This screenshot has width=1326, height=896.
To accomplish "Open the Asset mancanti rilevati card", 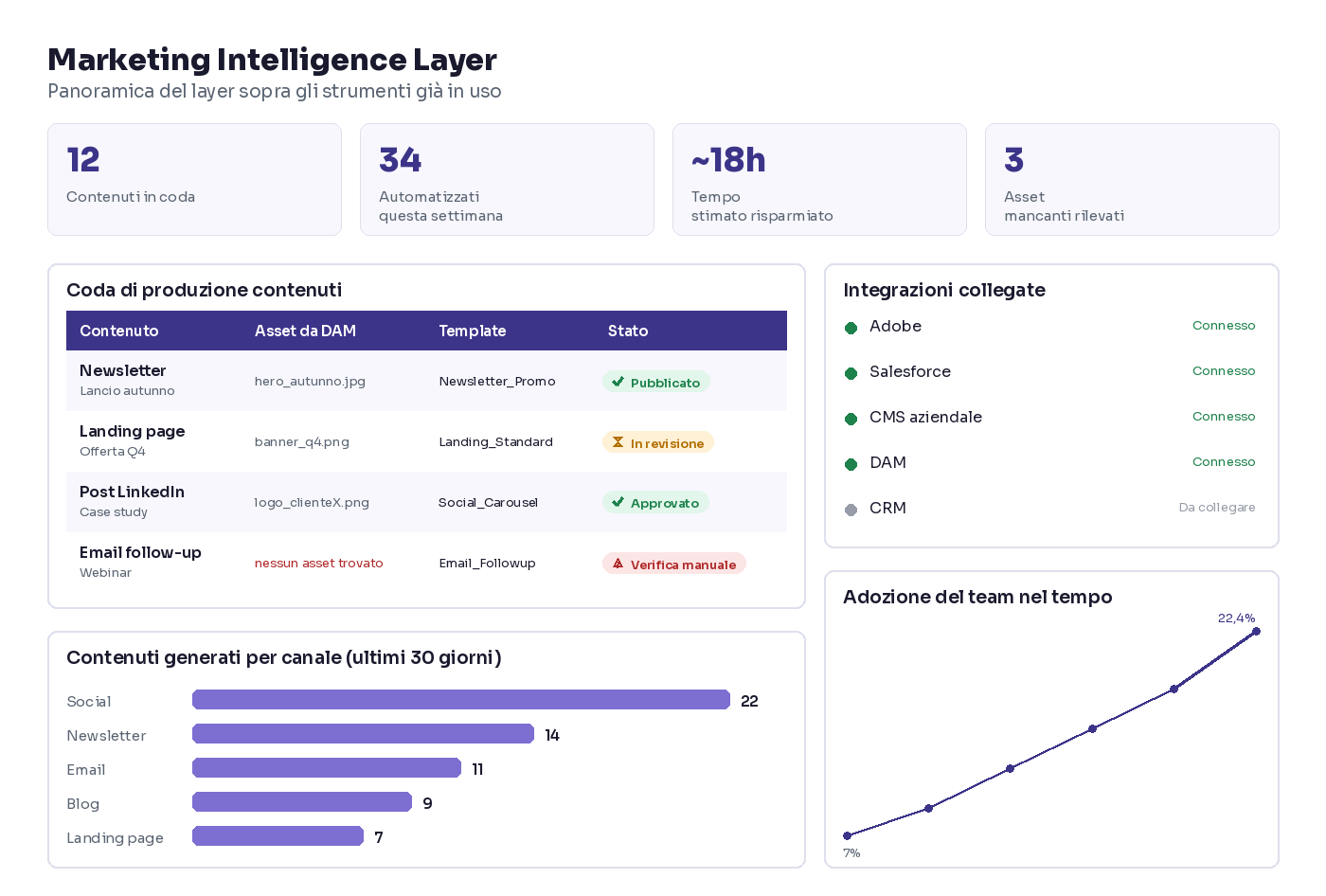I will tap(1132, 179).
